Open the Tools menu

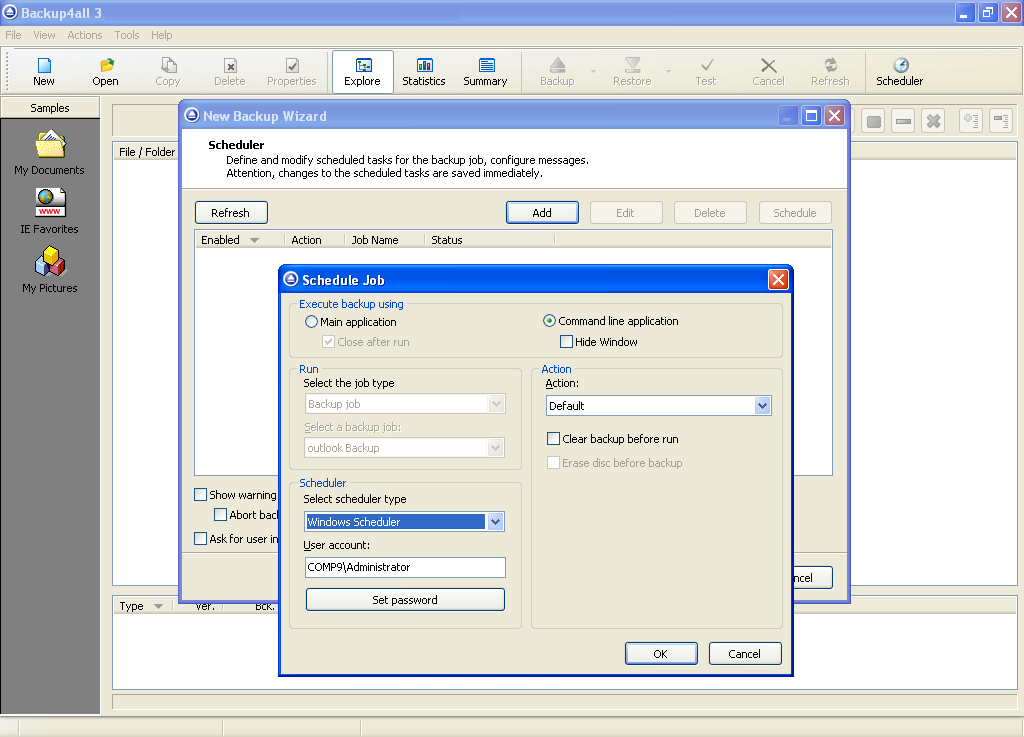pyautogui.click(x=127, y=35)
